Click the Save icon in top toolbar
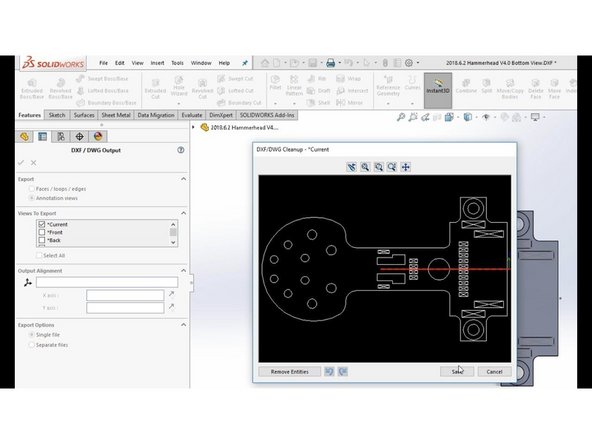Viewport: 592px width, 444px height. [x=313, y=63]
